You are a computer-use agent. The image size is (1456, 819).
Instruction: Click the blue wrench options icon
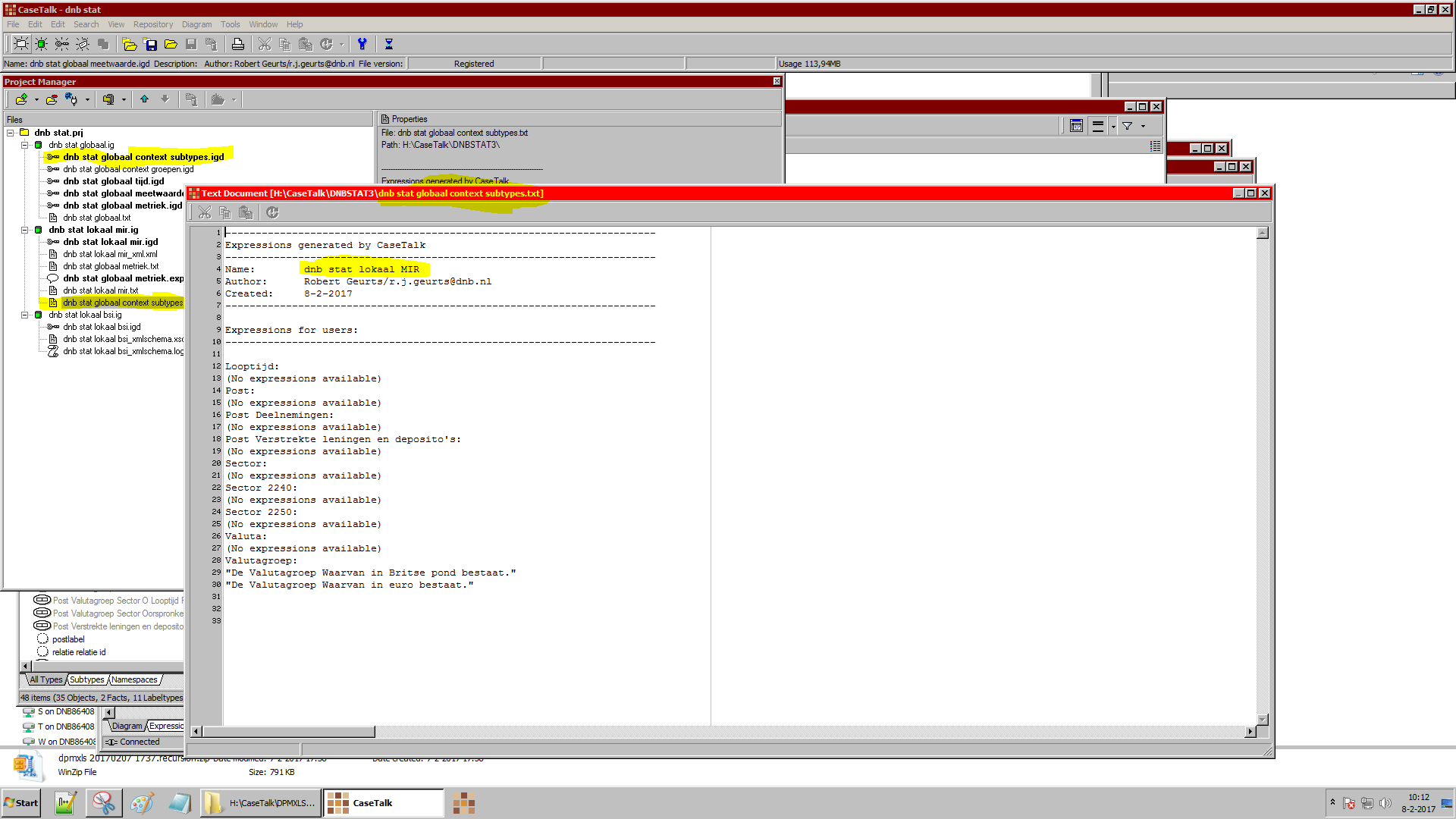point(362,44)
